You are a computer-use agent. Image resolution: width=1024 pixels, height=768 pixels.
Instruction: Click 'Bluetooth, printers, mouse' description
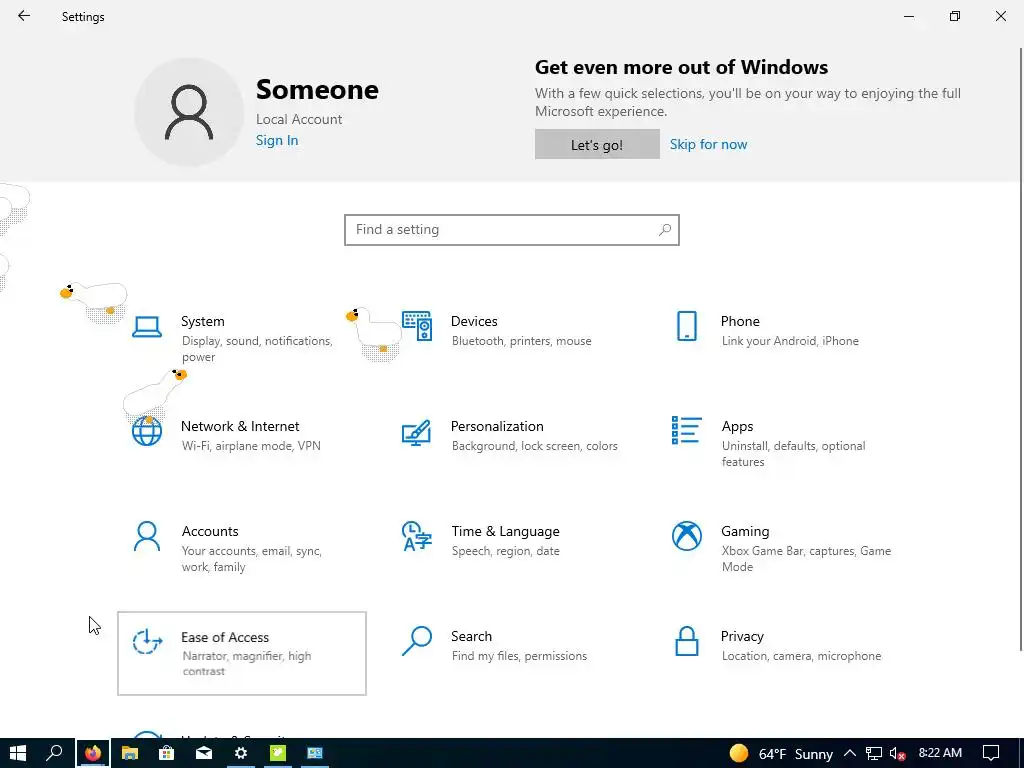click(521, 341)
